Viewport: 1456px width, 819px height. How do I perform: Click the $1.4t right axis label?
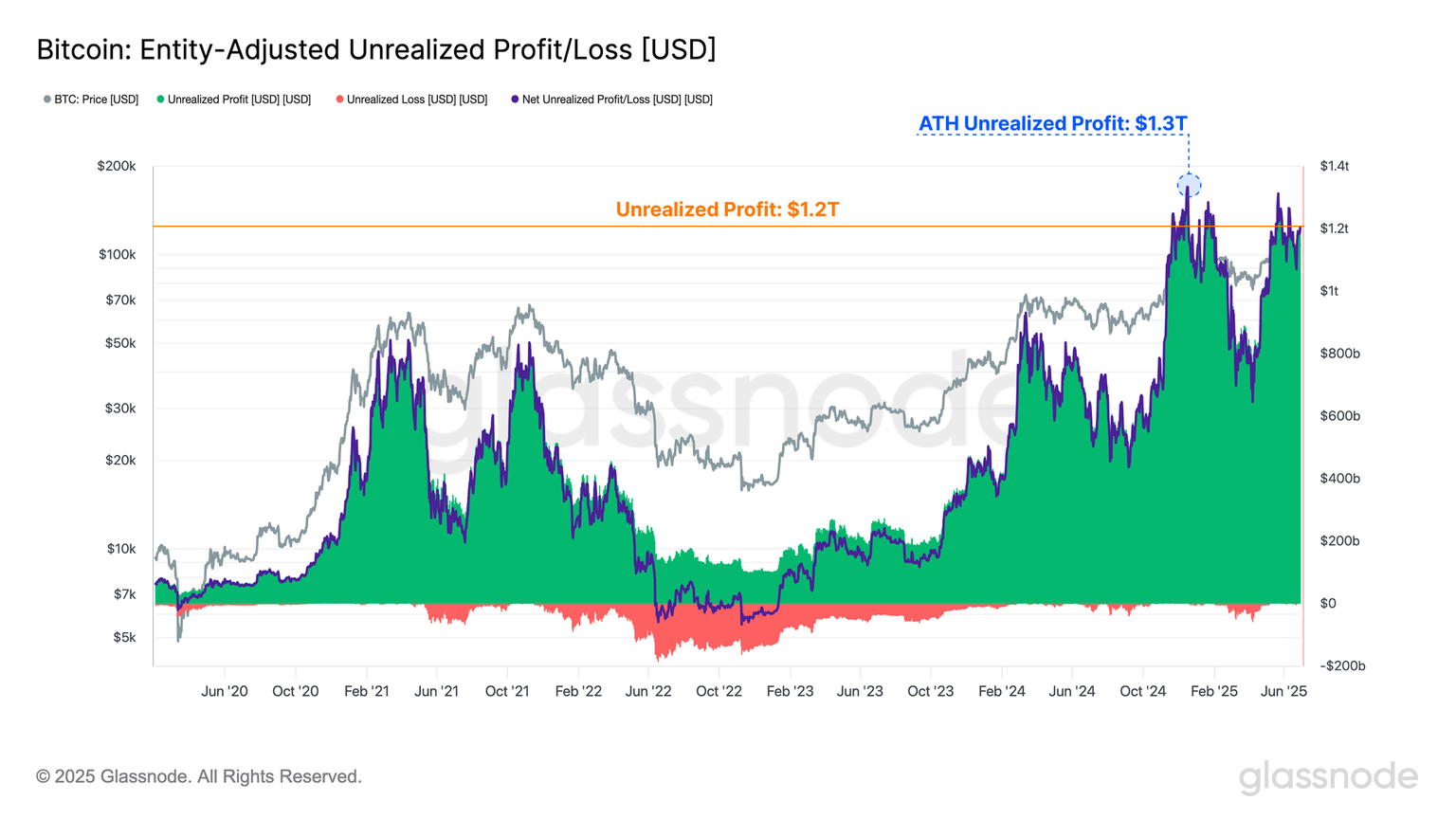(1335, 166)
